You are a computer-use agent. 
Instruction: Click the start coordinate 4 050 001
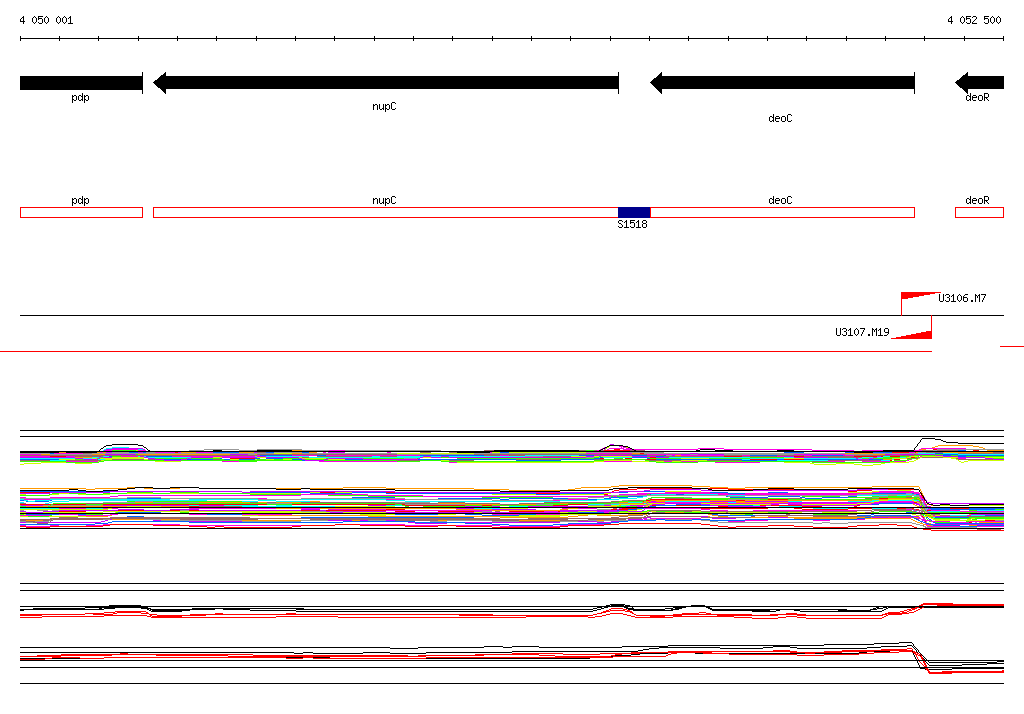click(x=46, y=20)
